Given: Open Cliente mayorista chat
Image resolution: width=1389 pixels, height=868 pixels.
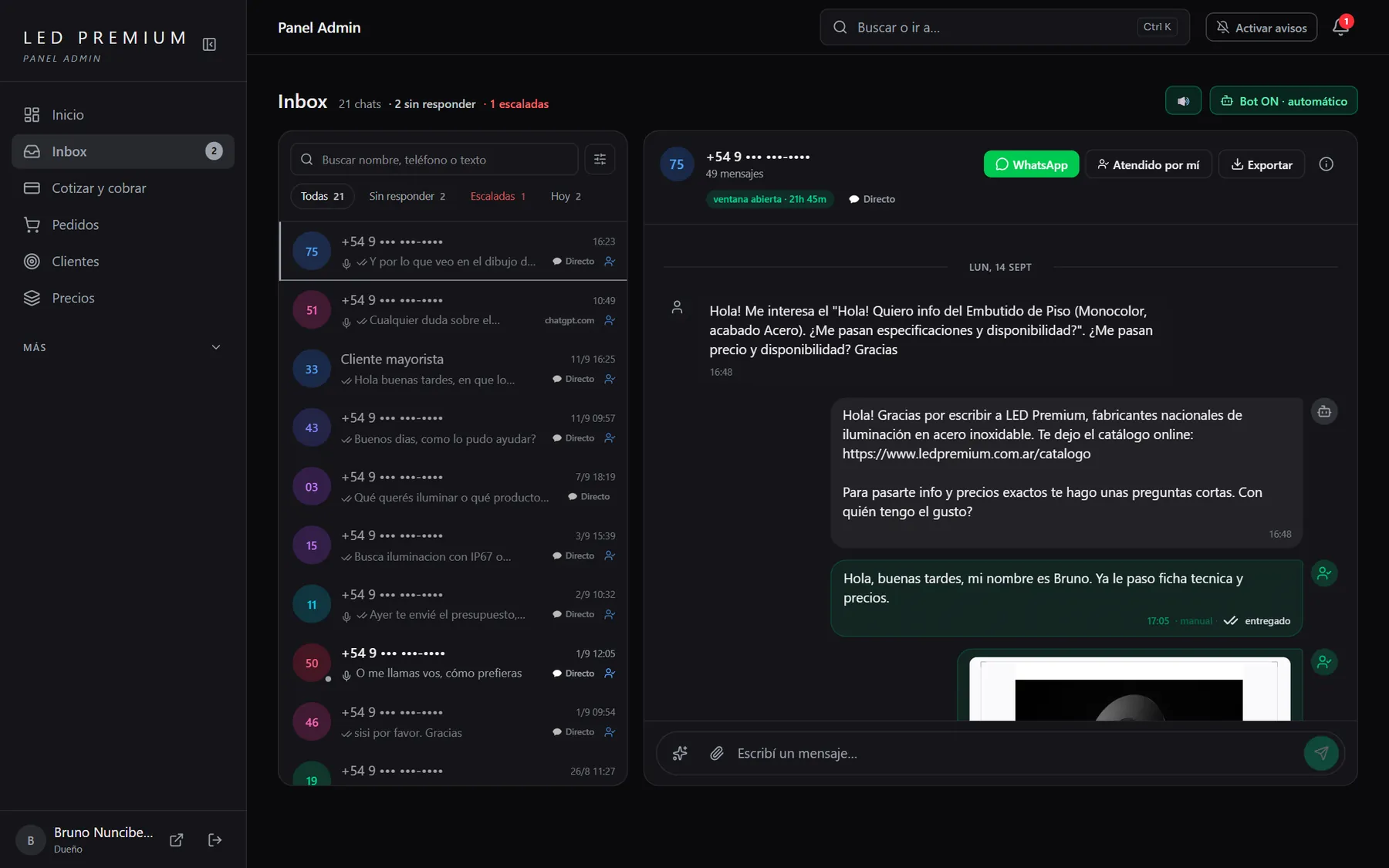Looking at the screenshot, I should click(453, 369).
